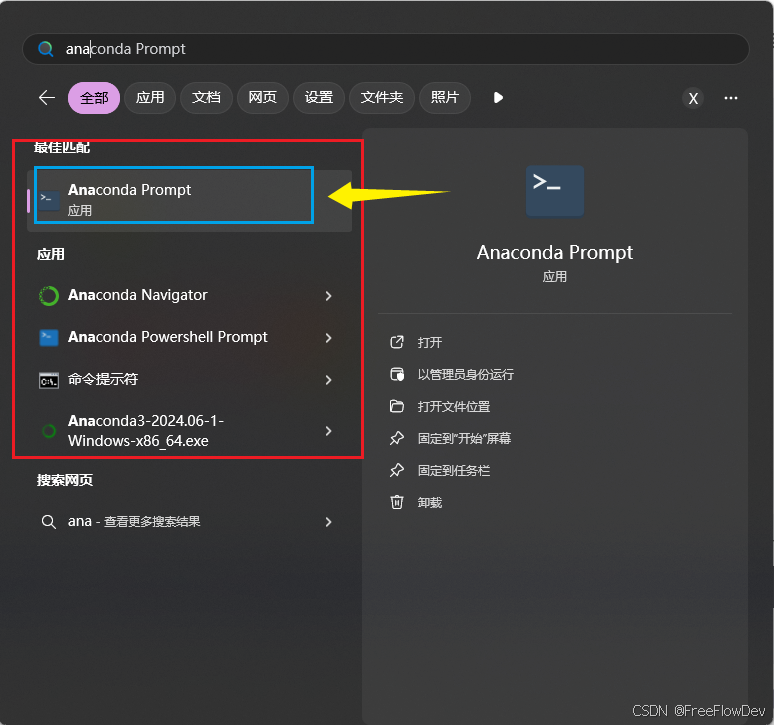Image resolution: width=774 pixels, height=725 pixels.
Task: Click 固定到"开始"屏幕
Action: click(x=464, y=438)
